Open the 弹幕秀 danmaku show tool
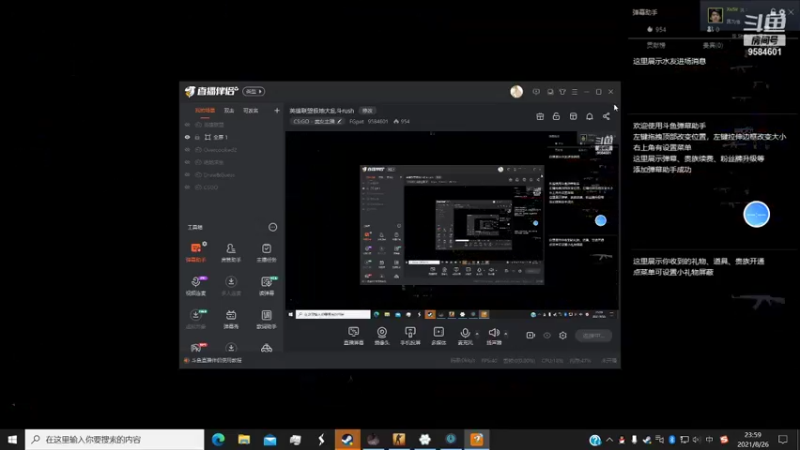Screen dimensions: 800x450 pyautogui.click(x=231, y=319)
